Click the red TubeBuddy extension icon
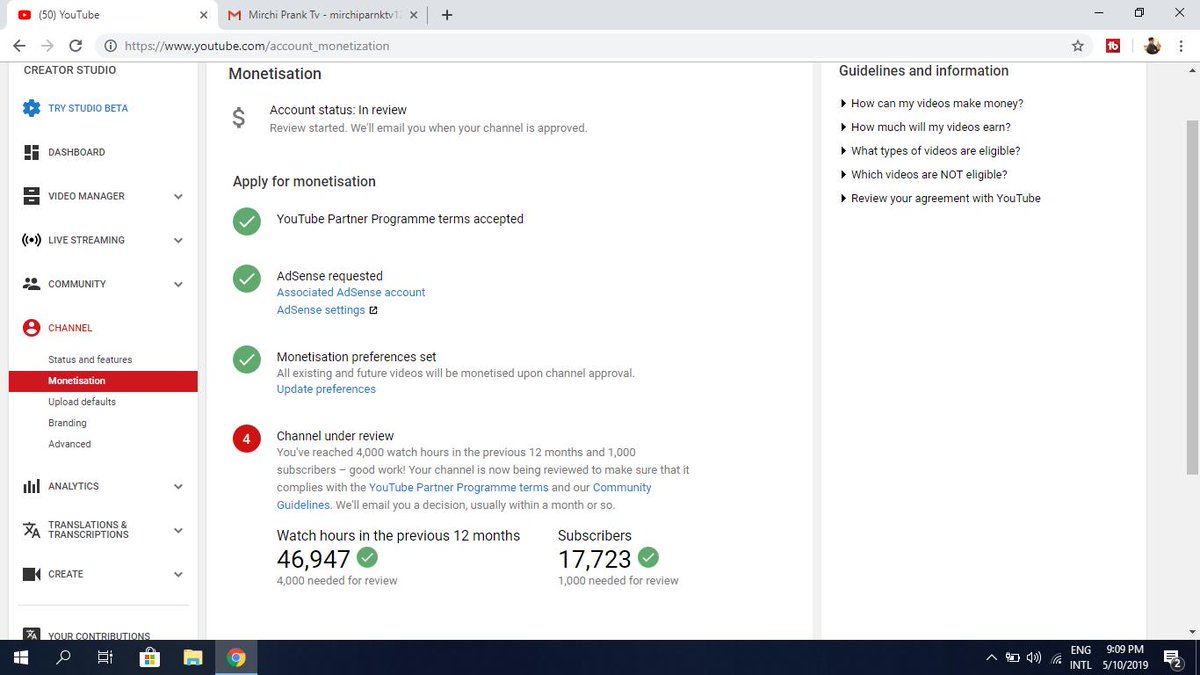The height and width of the screenshot is (675, 1200). click(1113, 46)
